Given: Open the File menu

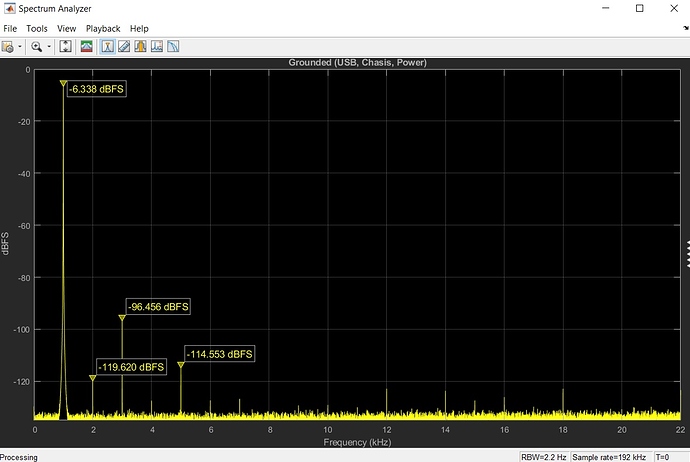Looking at the screenshot, I should click(x=10, y=29).
